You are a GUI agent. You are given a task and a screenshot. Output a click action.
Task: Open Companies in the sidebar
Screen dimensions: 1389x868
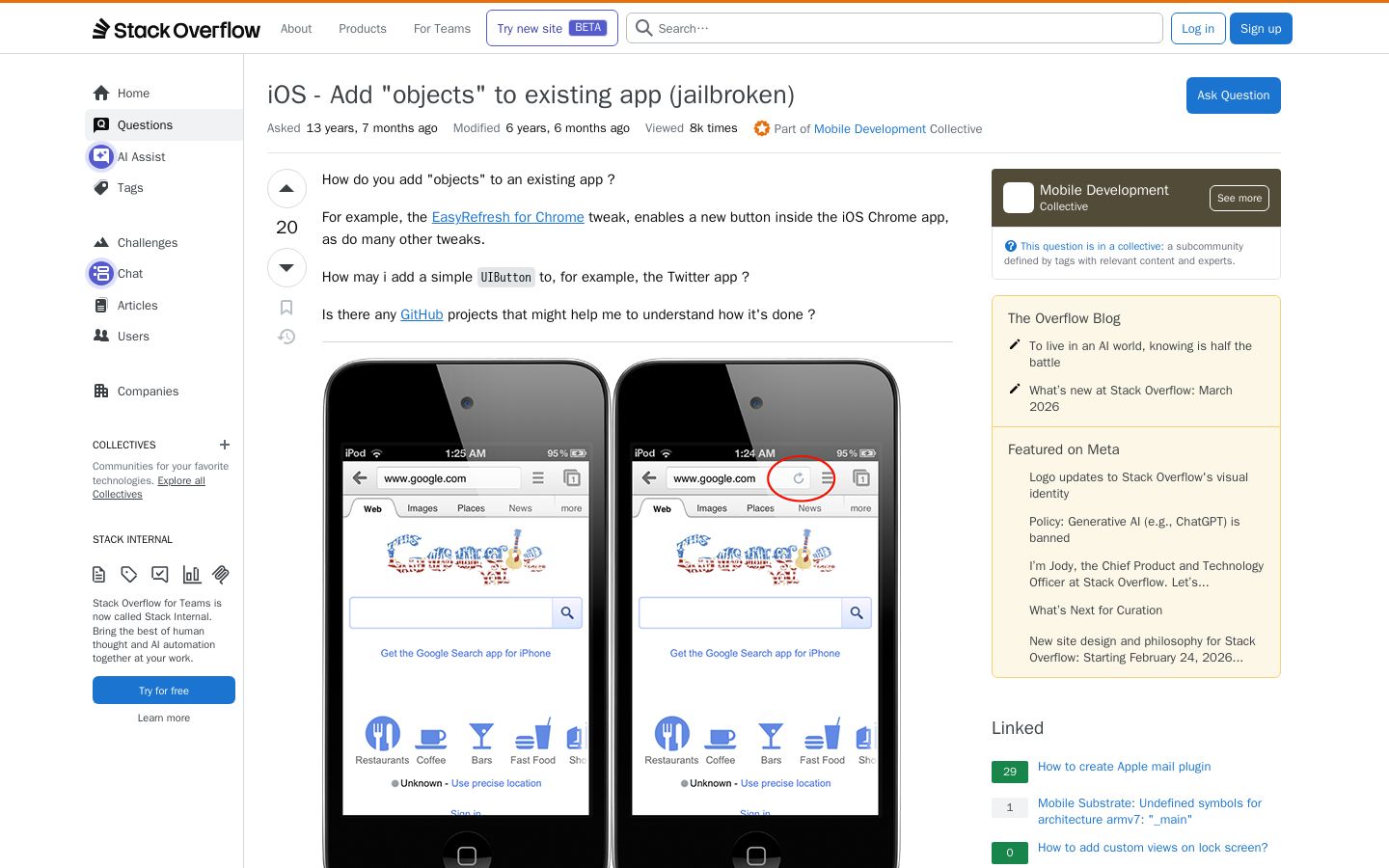pyautogui.click(x=164, y=392)
